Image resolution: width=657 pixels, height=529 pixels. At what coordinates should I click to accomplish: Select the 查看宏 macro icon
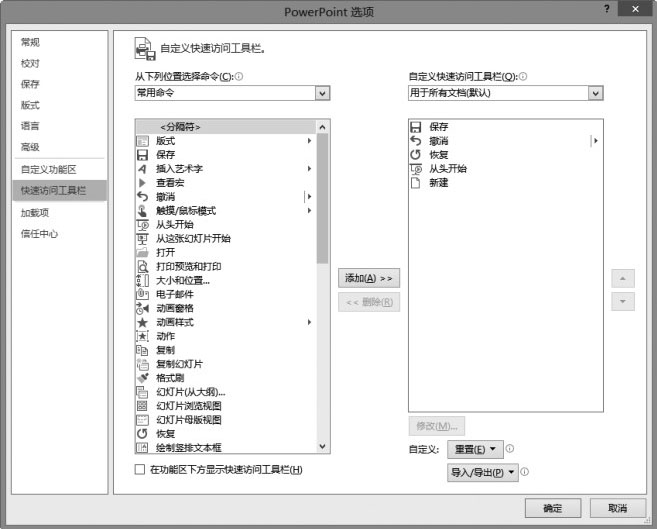click(142, 183)
